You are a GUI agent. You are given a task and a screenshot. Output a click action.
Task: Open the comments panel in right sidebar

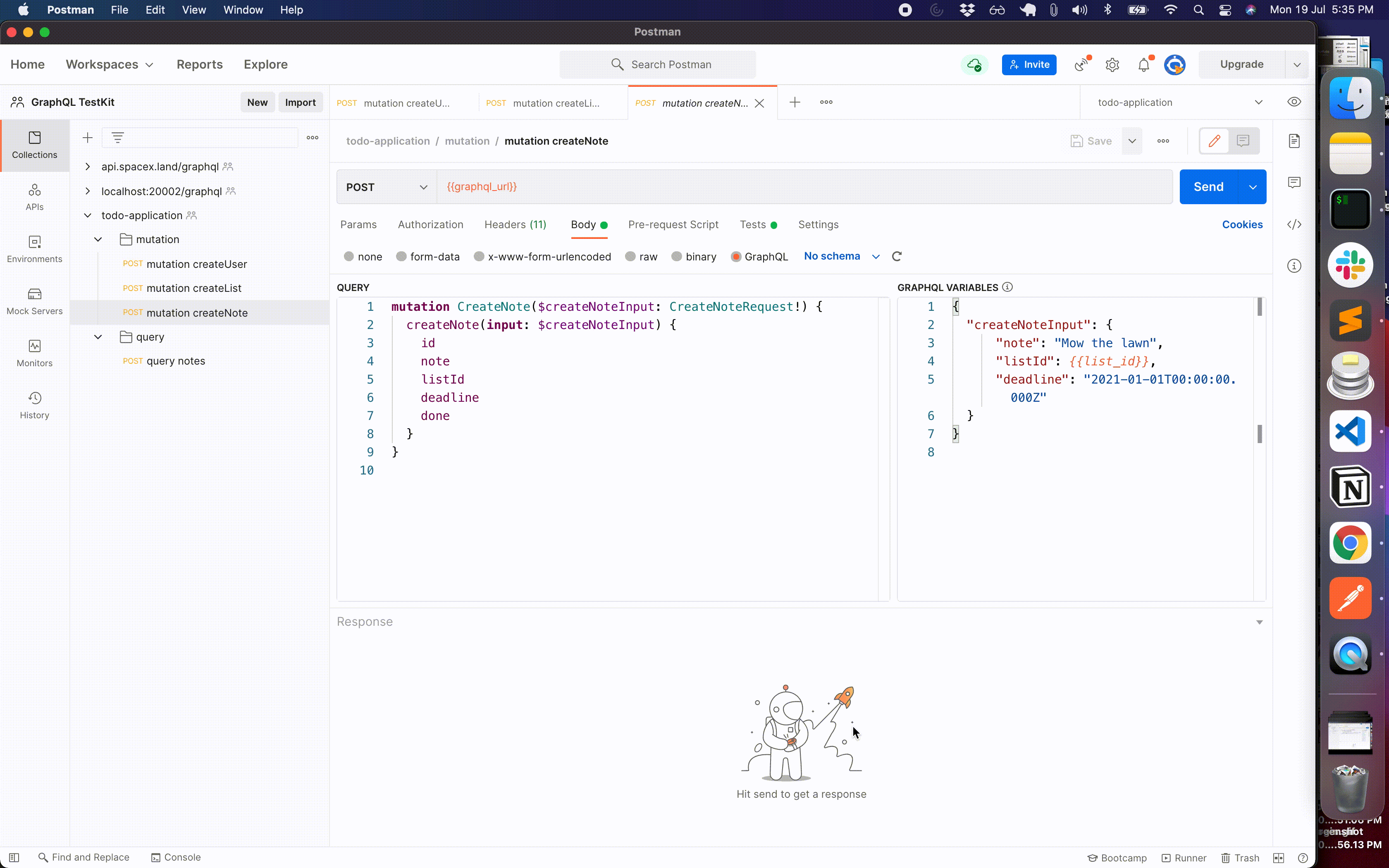(1294, 183)
